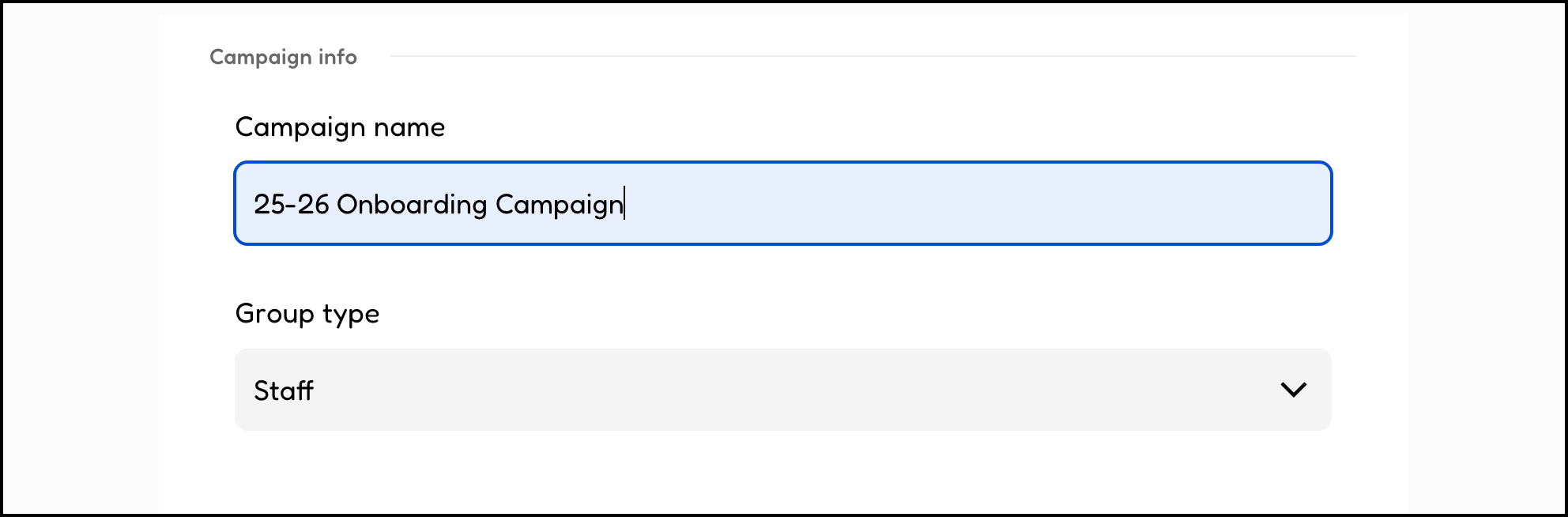Viewport: 1568px width, 517px height.
Task: Place cursor in "25-26 Onboarding Campaign" text
Action: [x=439, y=204]
